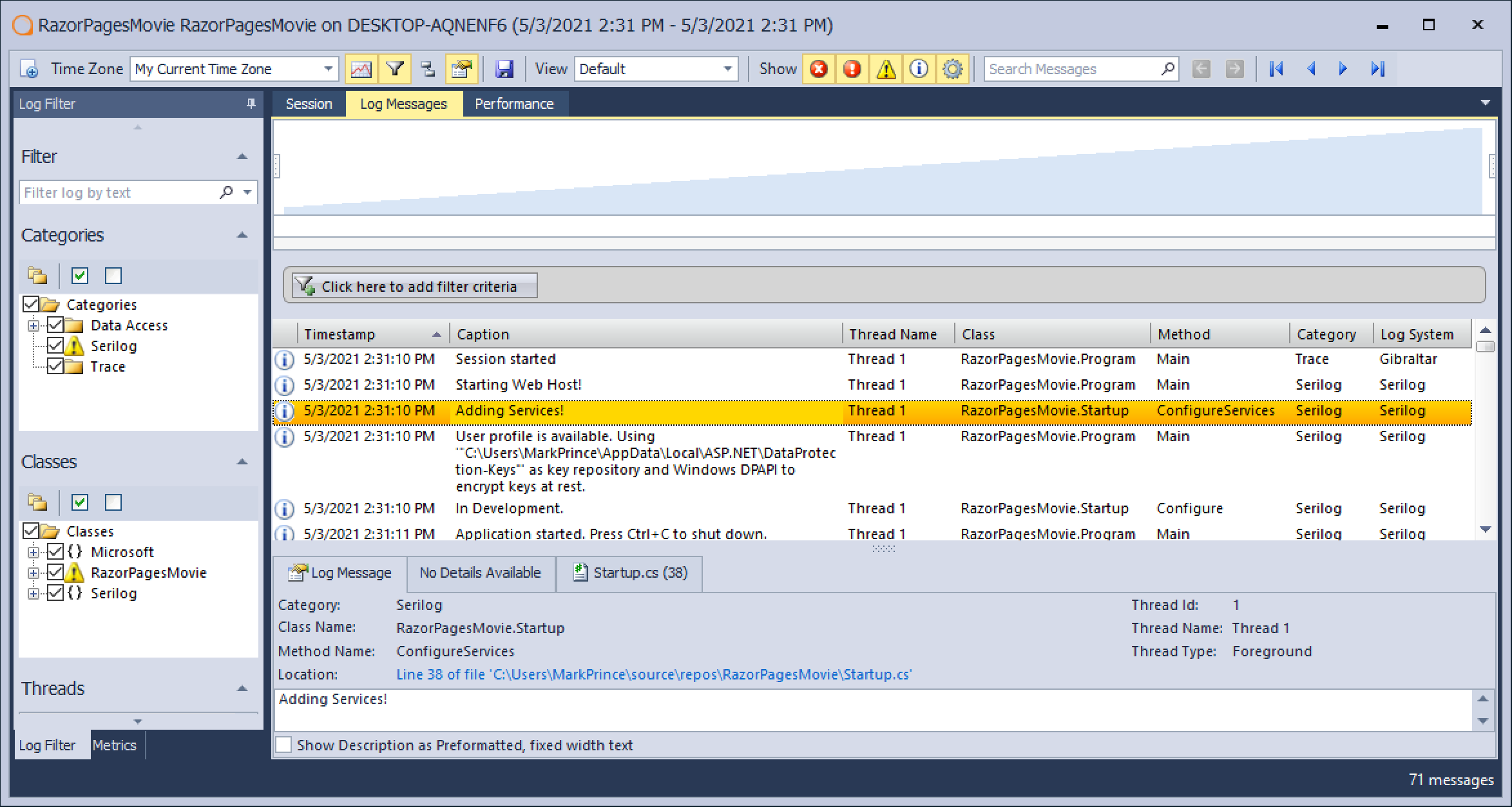Click the Categories folder tree-view icon
The image size is (1512, 807).
tap(37, 276)
